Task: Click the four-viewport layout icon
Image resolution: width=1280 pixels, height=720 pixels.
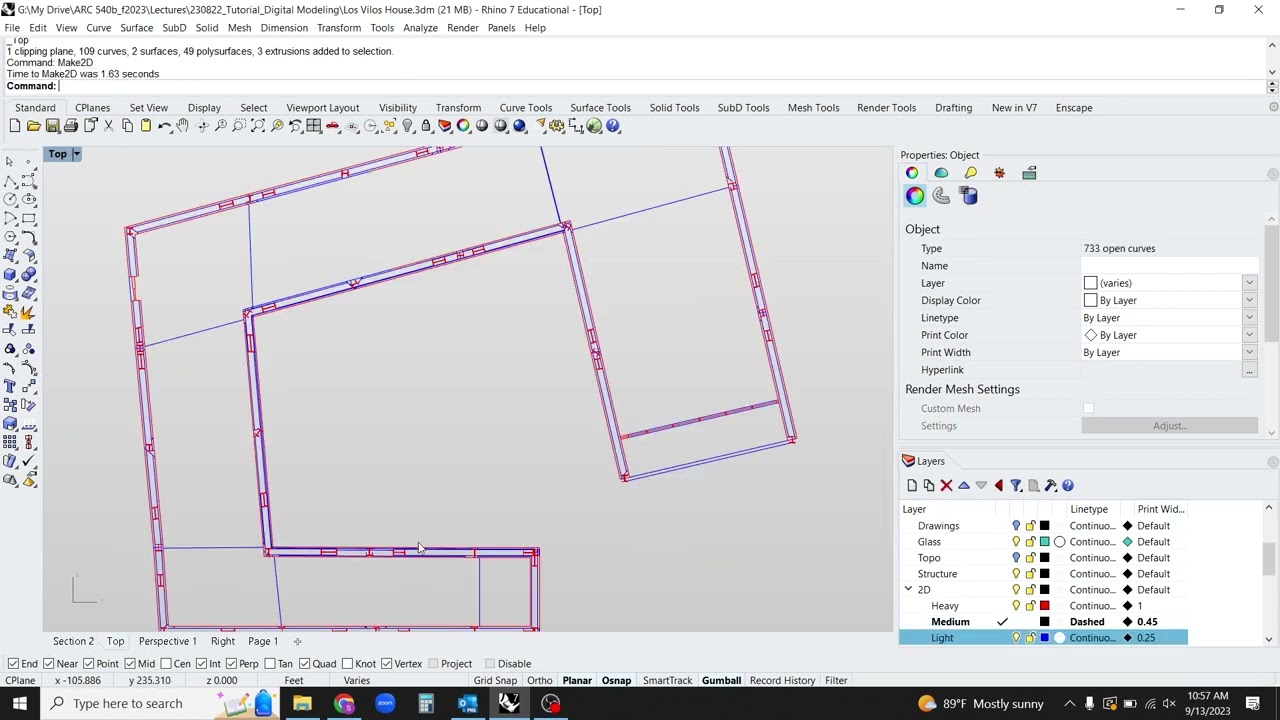Action: tap(314, 126)
